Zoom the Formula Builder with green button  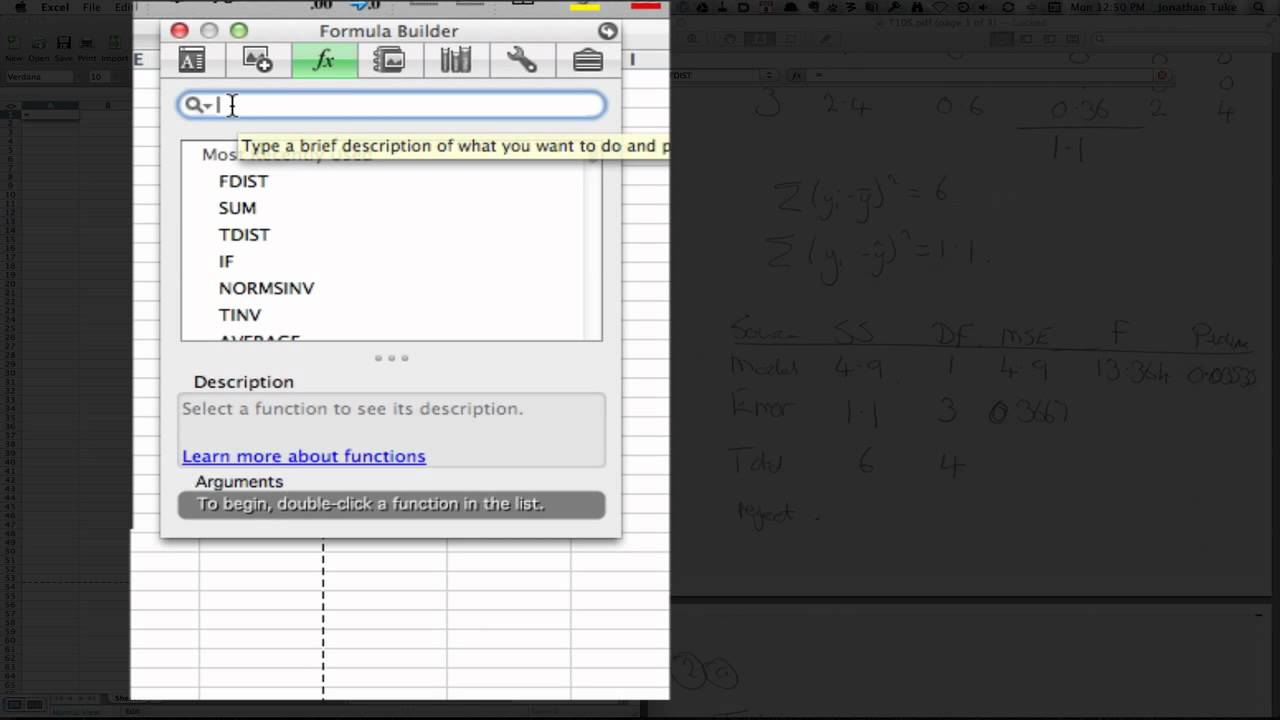(239, 31)
